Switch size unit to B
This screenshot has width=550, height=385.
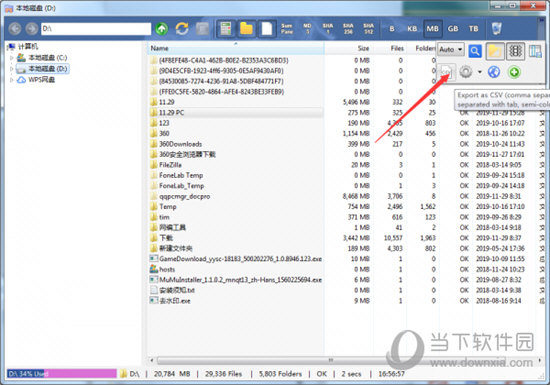click(392, 28)
